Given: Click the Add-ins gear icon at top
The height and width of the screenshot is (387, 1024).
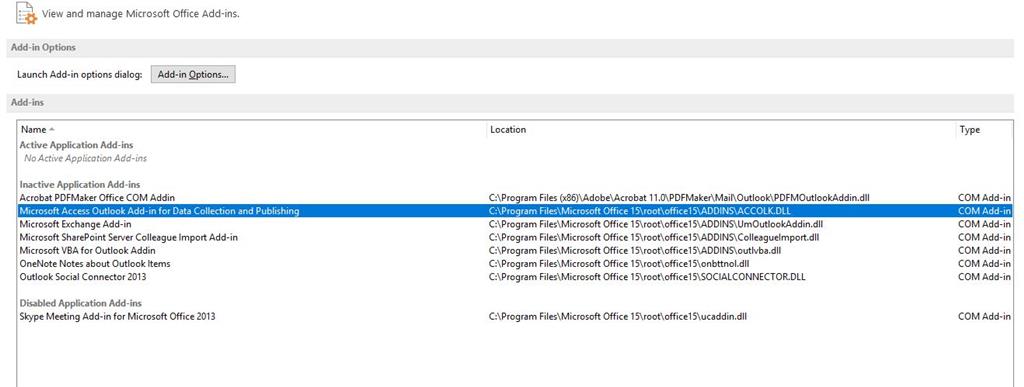Looking at the screenshot, I should tap(26, 13).
